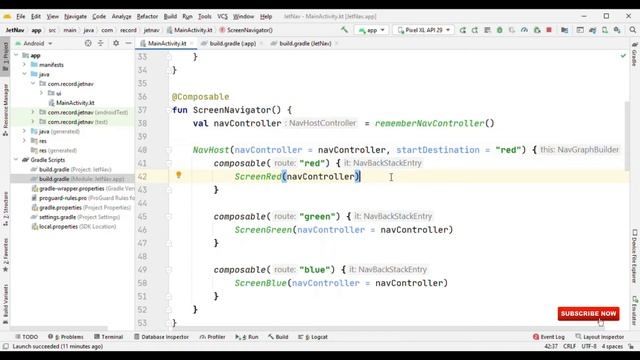Viewport: 640px width, 360px height.
Task: Click the red Stop app icon
Action: point(549,30)
